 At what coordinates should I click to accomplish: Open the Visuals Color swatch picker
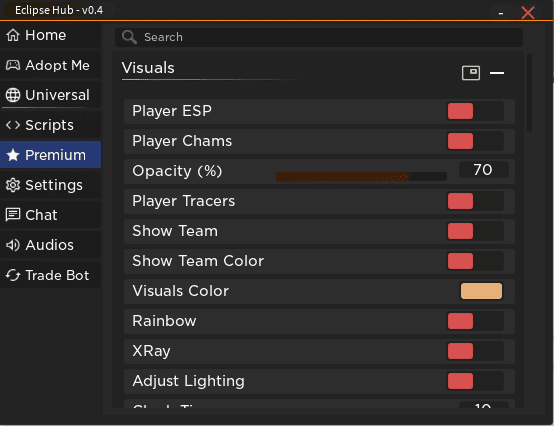pyautogui.click(x=481, y=291)
